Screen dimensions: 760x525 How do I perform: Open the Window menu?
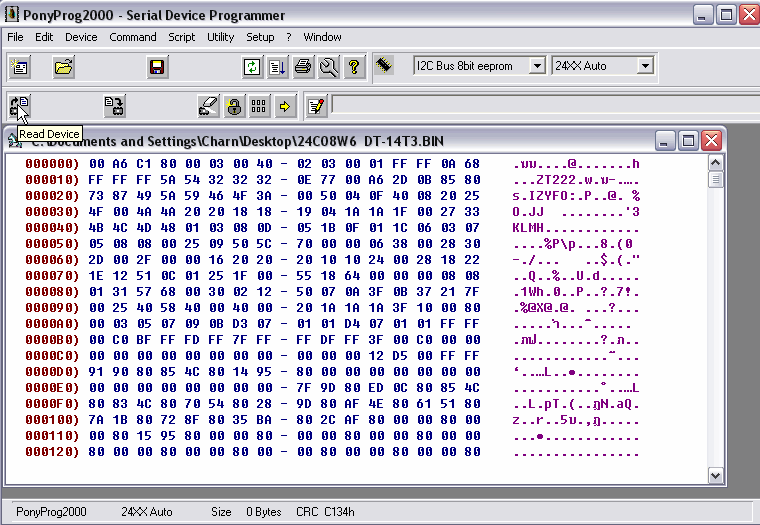(322, 37)
